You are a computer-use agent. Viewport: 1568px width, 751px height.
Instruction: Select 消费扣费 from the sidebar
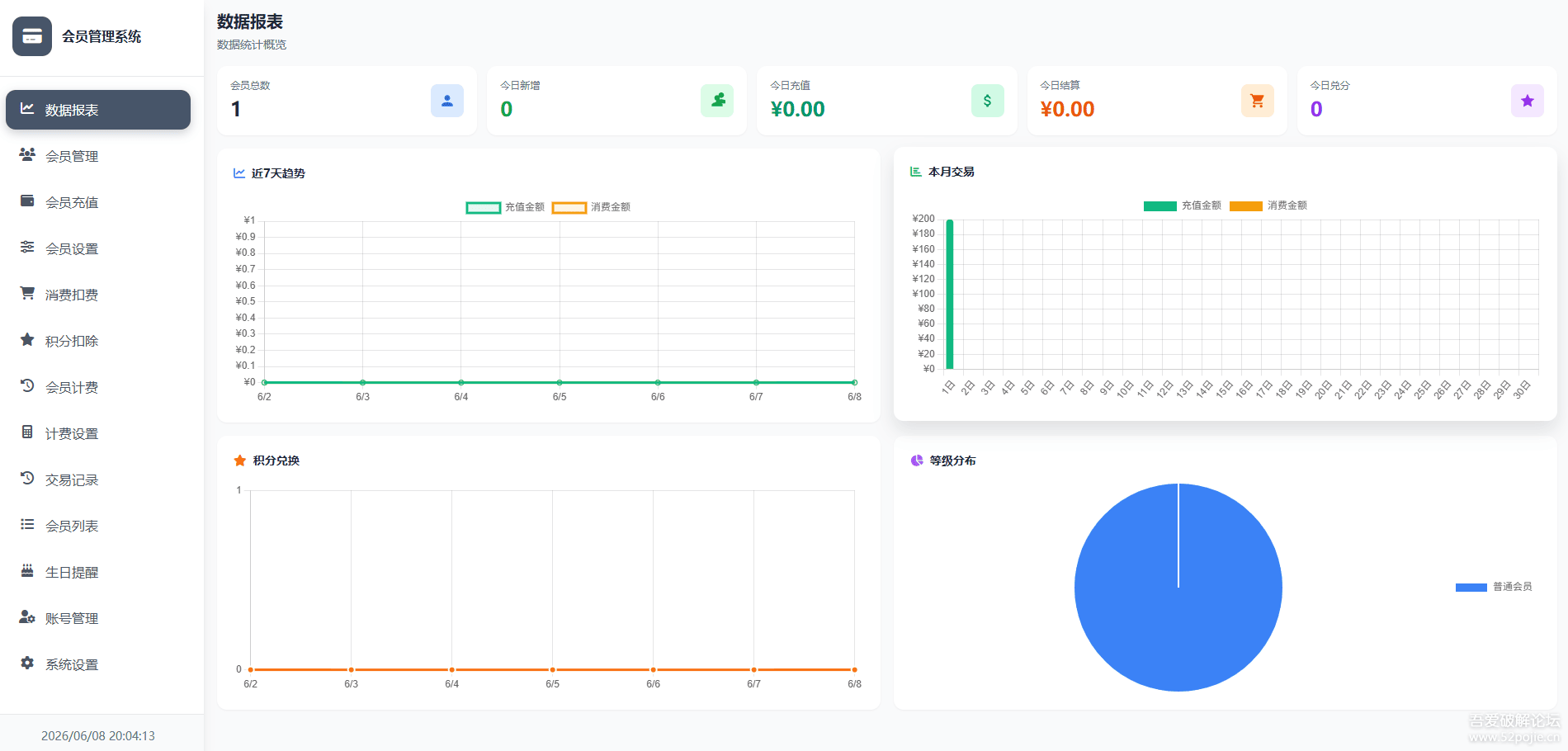point(98,295)
